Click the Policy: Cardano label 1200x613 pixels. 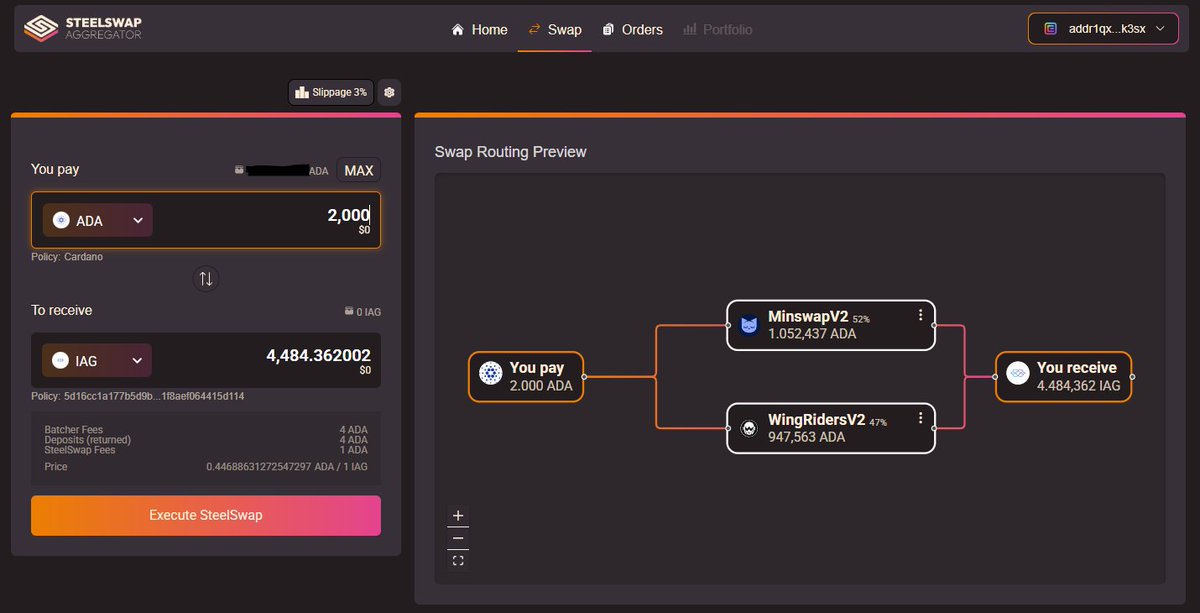click(x=67, y=257)
